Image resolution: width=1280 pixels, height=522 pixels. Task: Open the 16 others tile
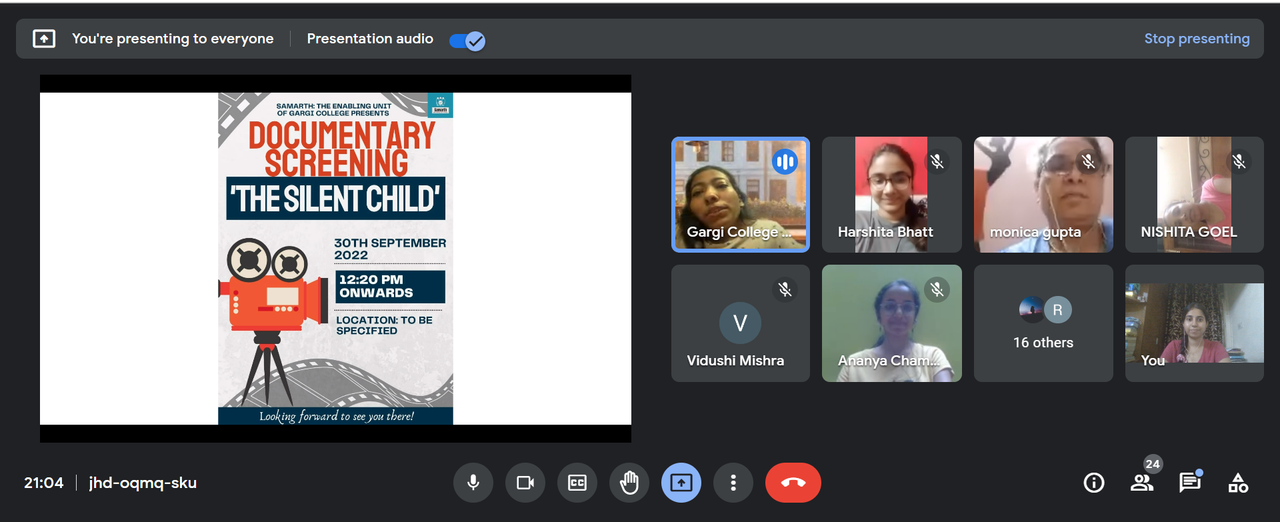[x=1043, y=323]
